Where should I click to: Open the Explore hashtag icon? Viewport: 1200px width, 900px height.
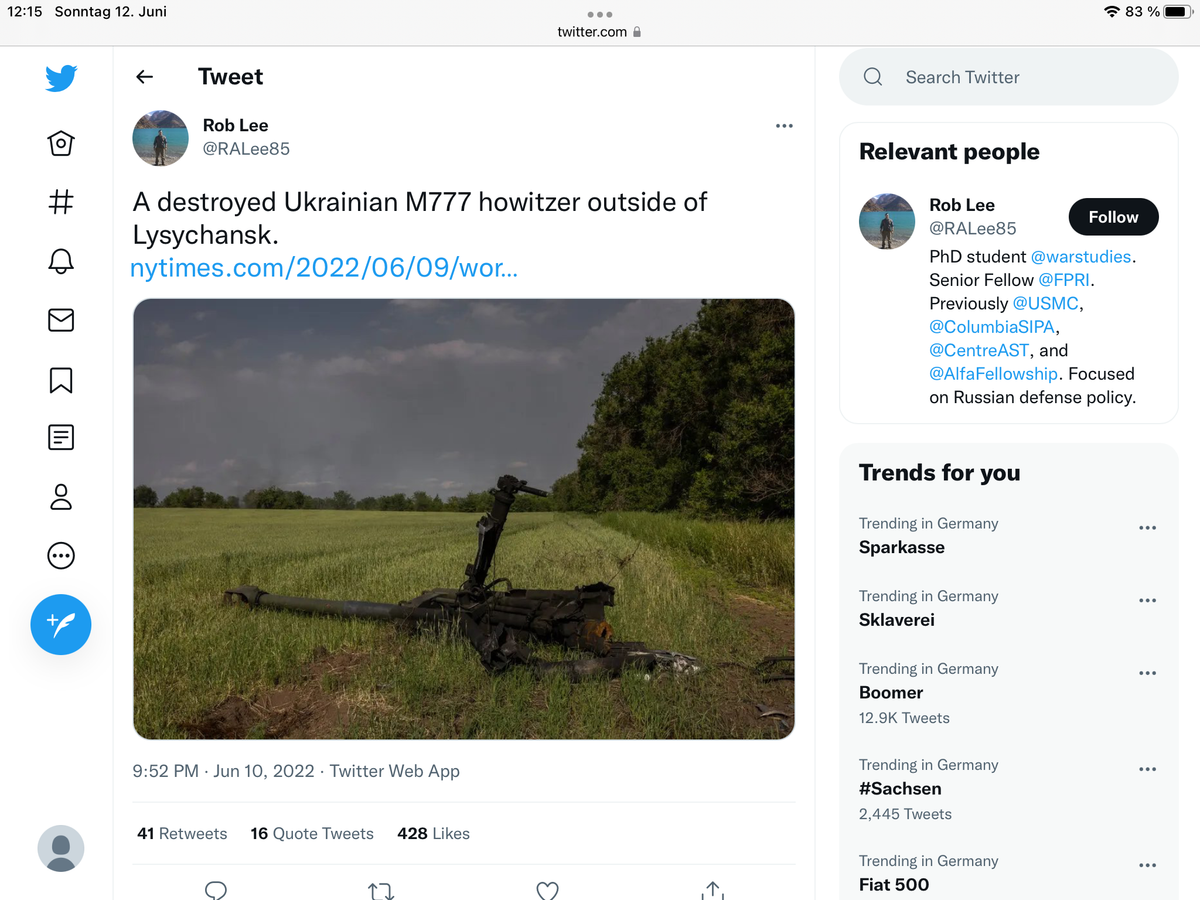coord(61,202)
